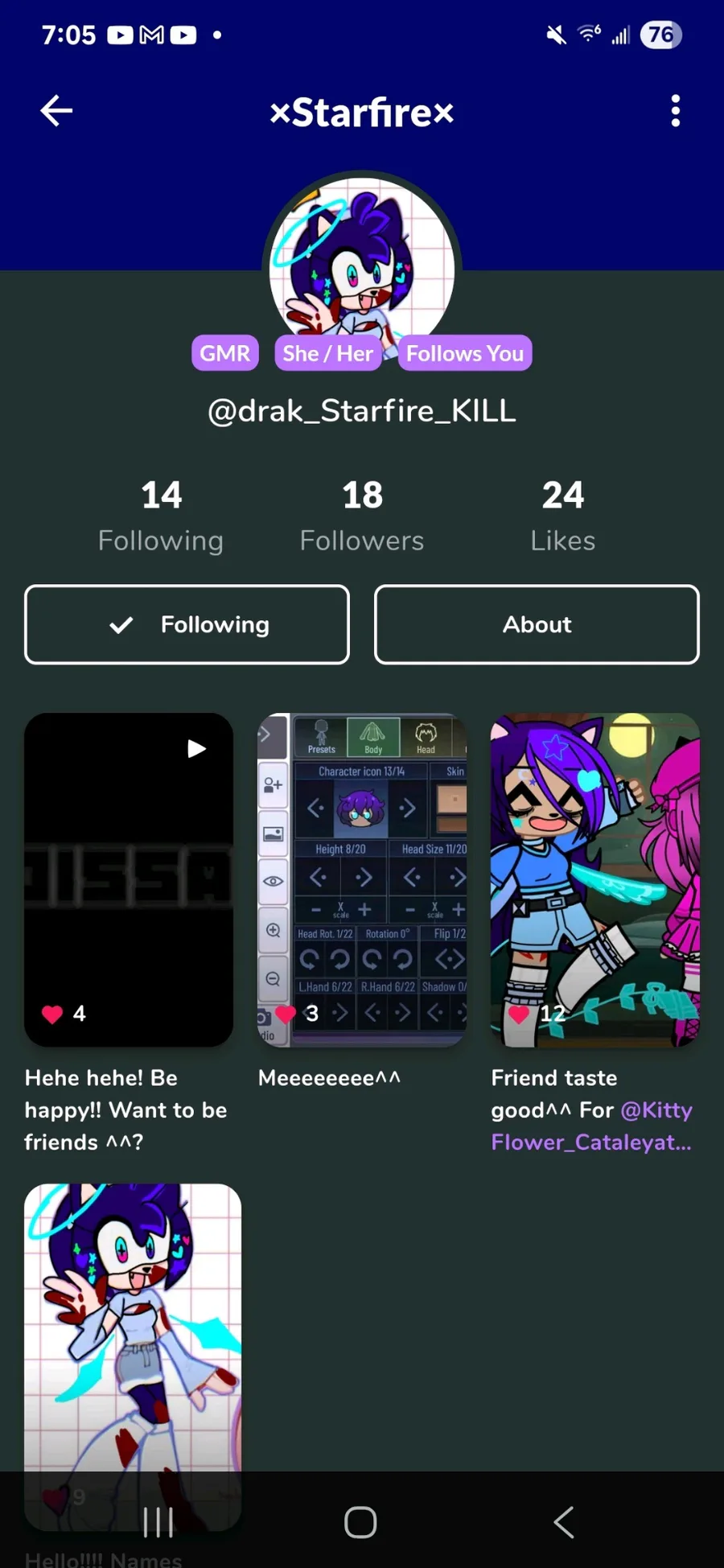Open the @Kitty Flower_Cataleyat mention link

591,1126
